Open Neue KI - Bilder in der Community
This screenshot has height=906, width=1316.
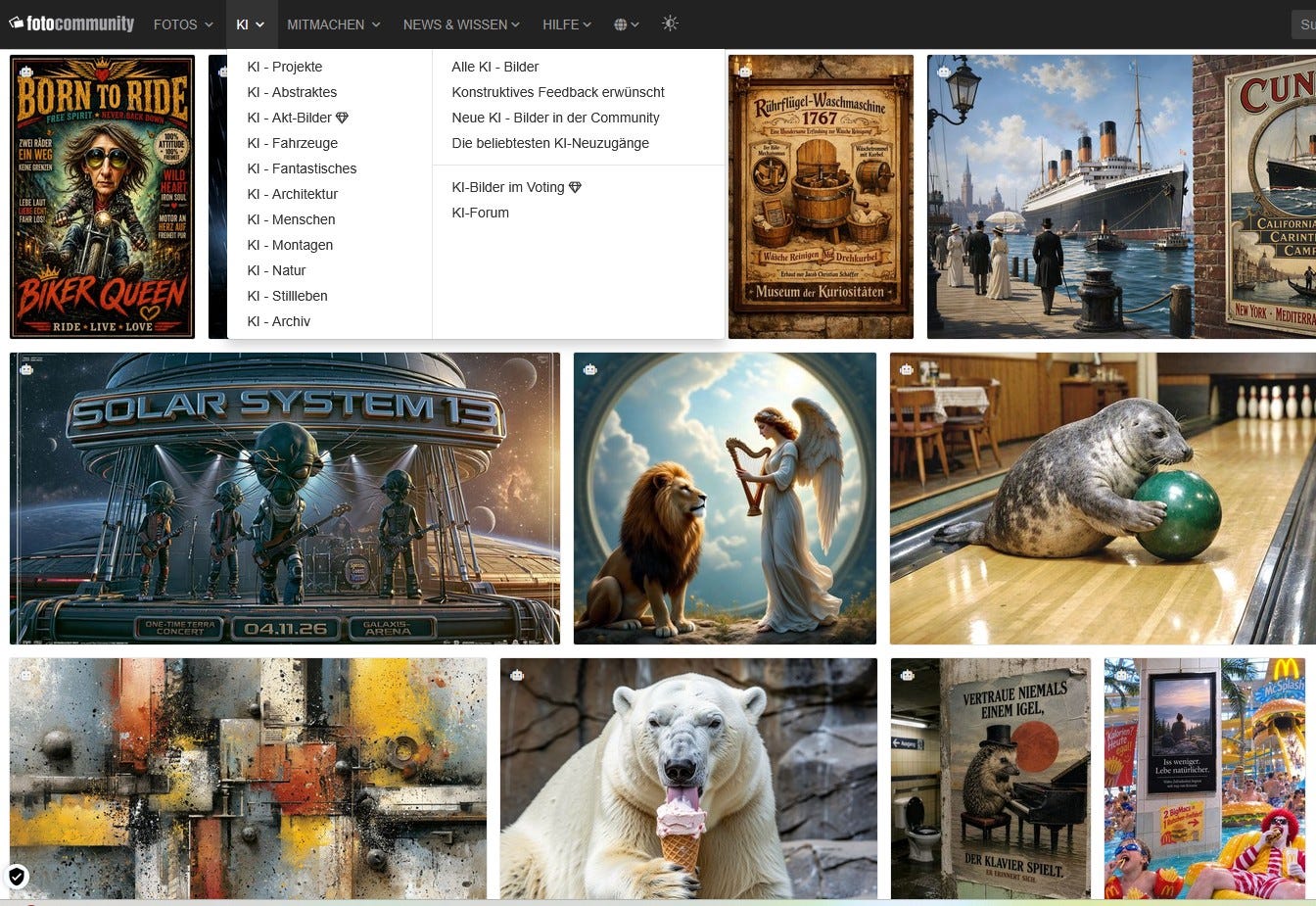click(x=555, y=118)
